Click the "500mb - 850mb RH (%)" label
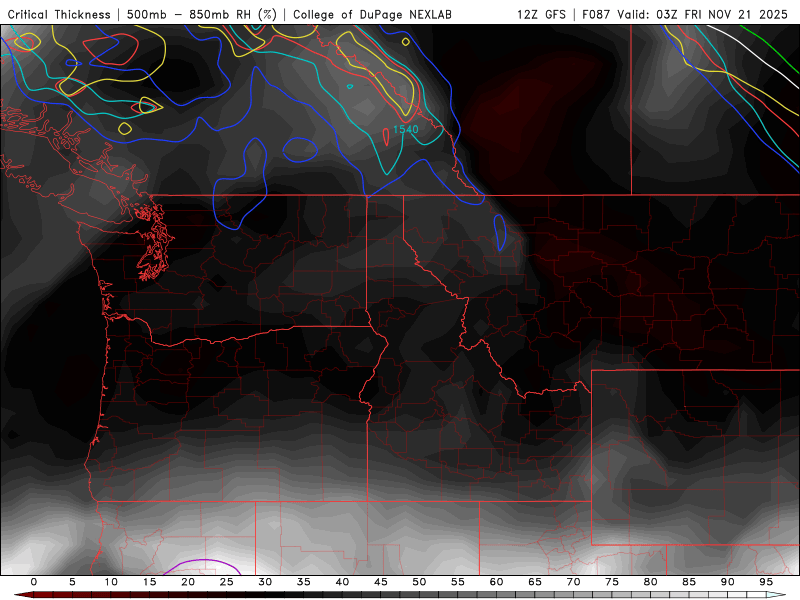Viewport: 800px width, 600px height. [202, 14]
